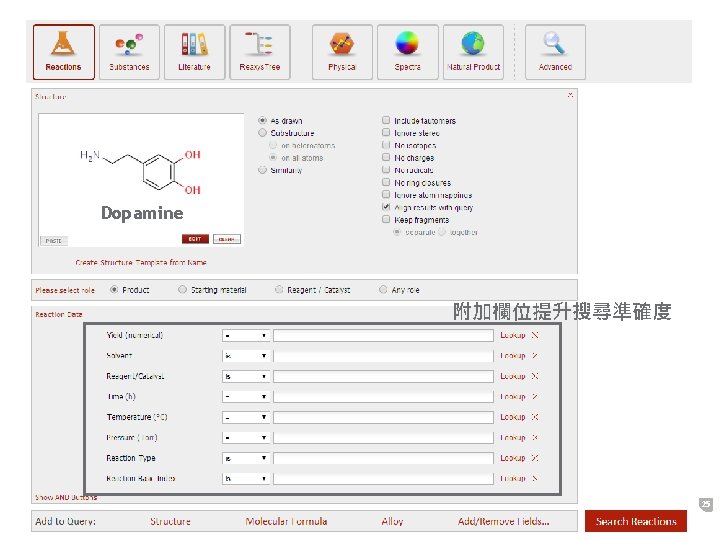The width and height of the screenshot is (720, 540).
Task: Open the Pressure operator dropdown
Action: pyautogui.click(x=246, y=438)
